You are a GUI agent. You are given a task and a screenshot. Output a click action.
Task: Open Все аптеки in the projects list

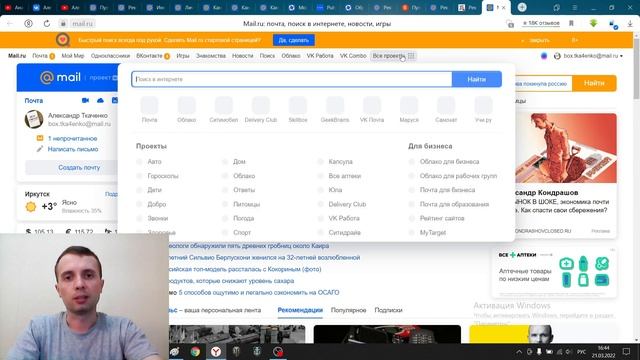pos(345,176)
